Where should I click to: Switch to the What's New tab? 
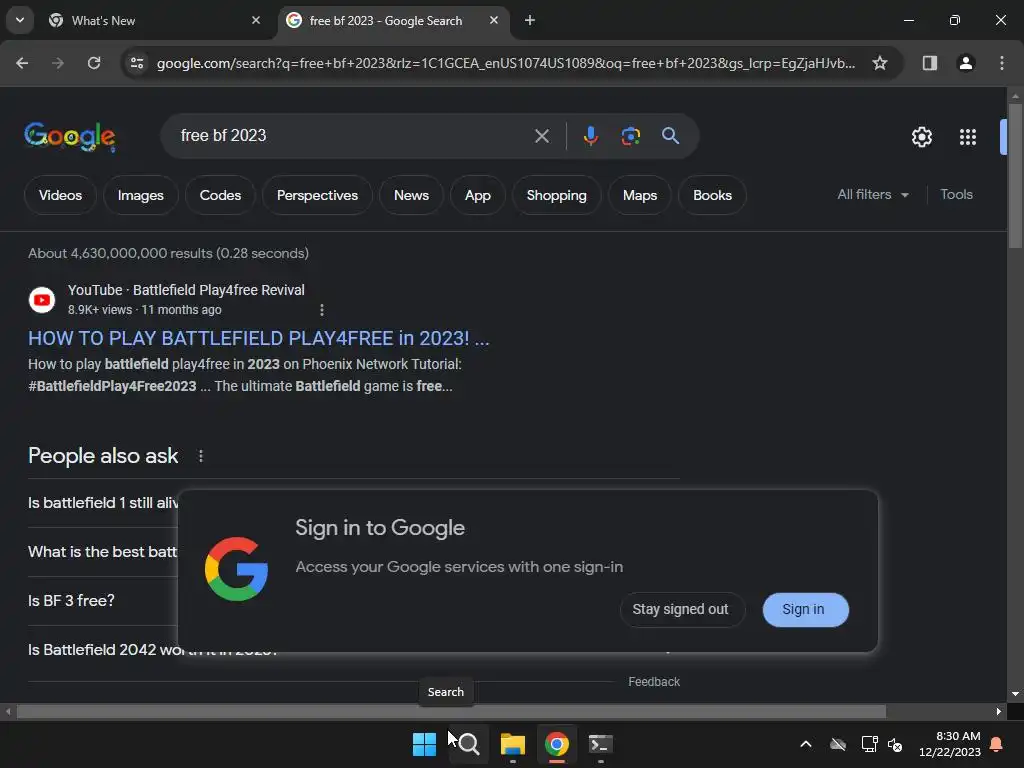[154, 20]
